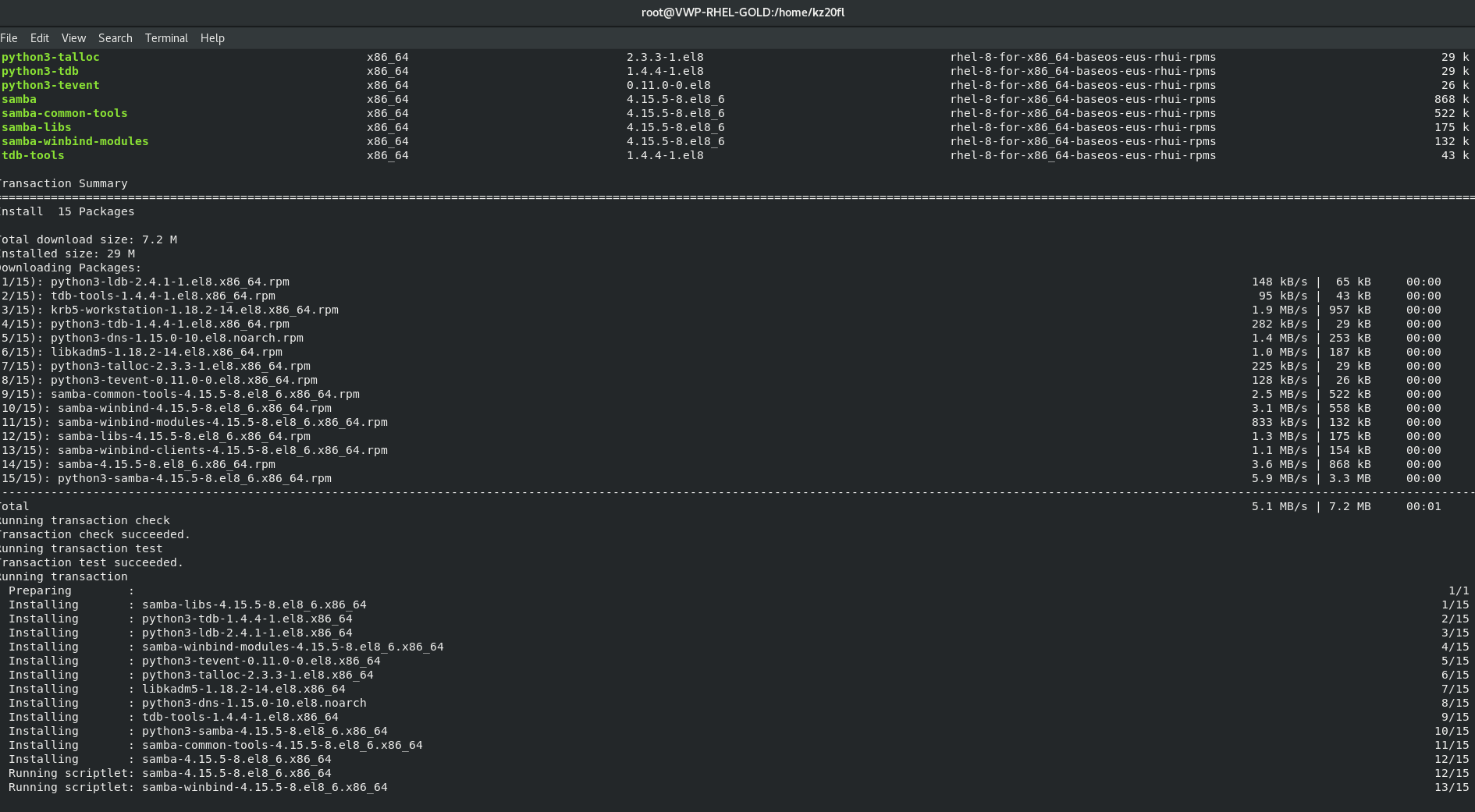
Task: Click the Total download size line
Action: tap(89, 239)
